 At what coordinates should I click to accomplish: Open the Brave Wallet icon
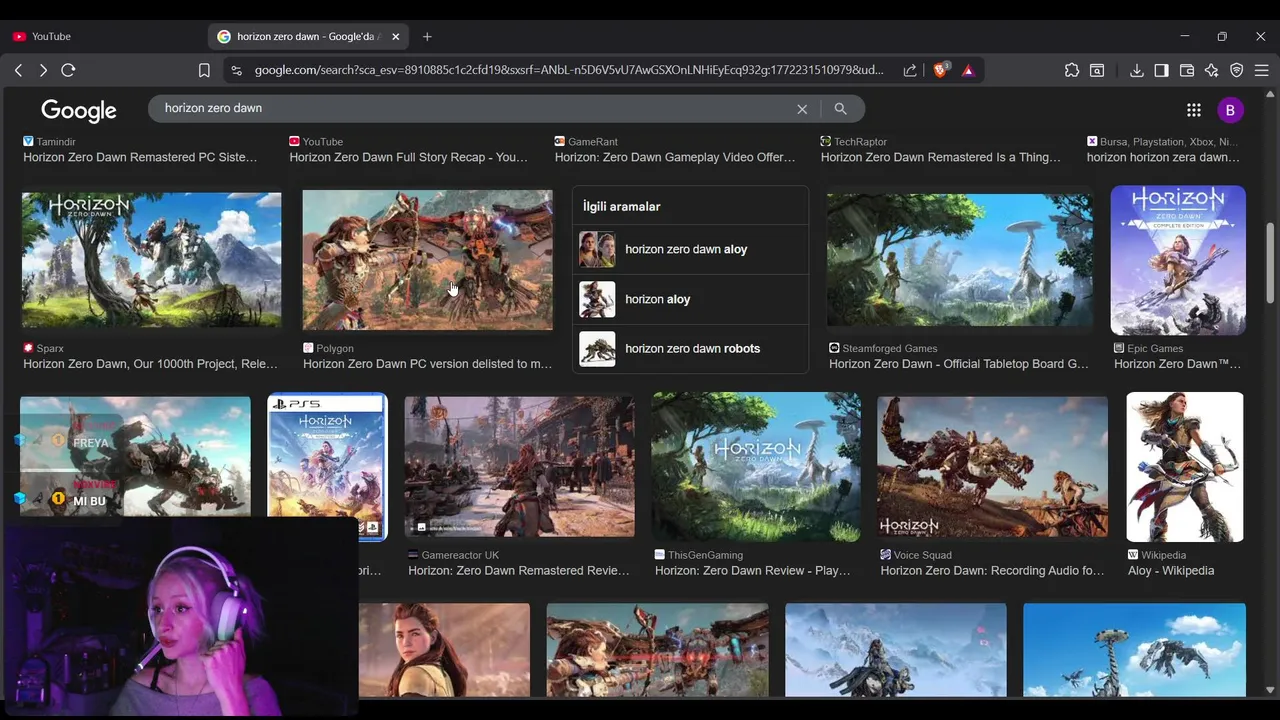[1187, 70]
